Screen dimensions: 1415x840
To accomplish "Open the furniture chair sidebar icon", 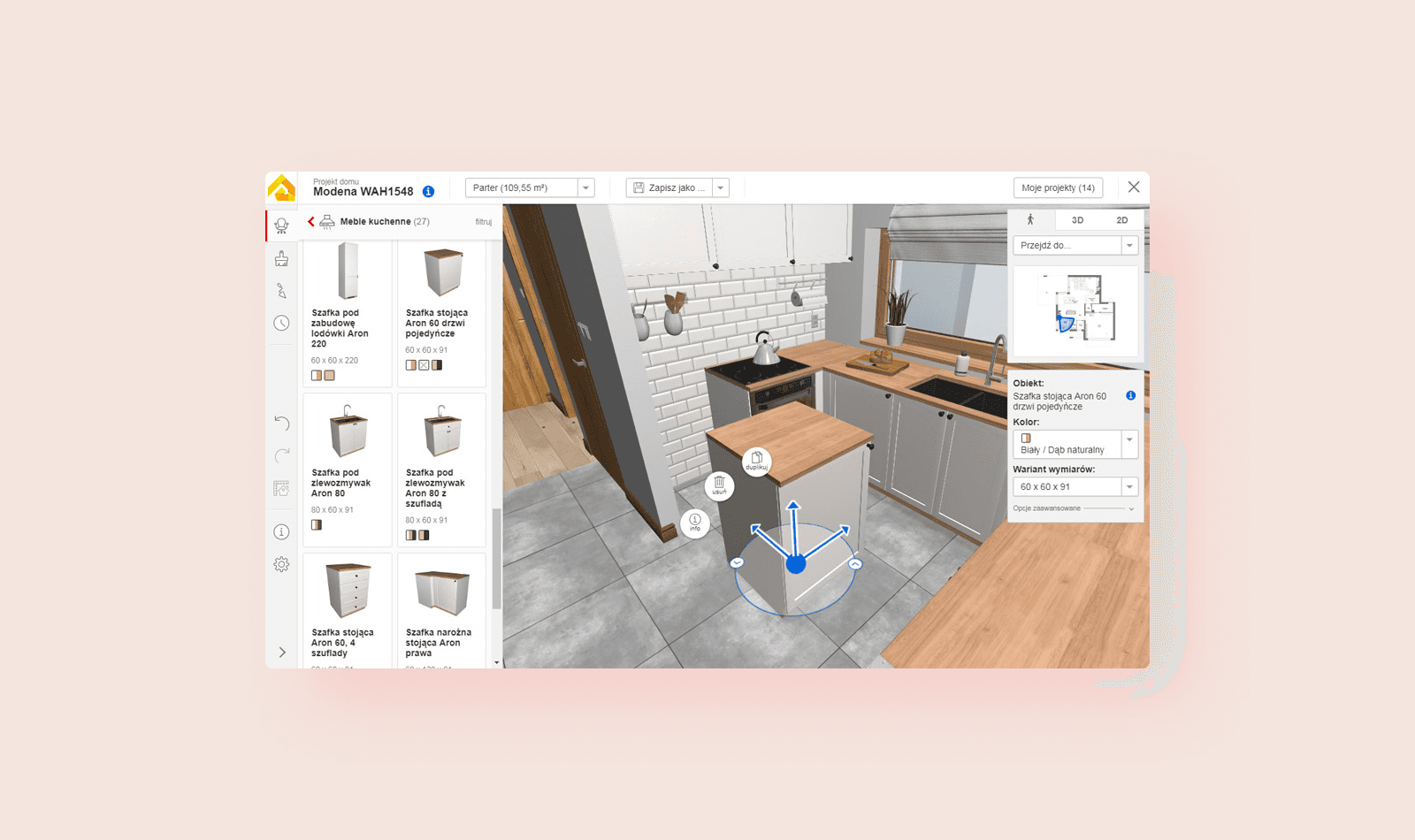I will [x=281, y=225].
